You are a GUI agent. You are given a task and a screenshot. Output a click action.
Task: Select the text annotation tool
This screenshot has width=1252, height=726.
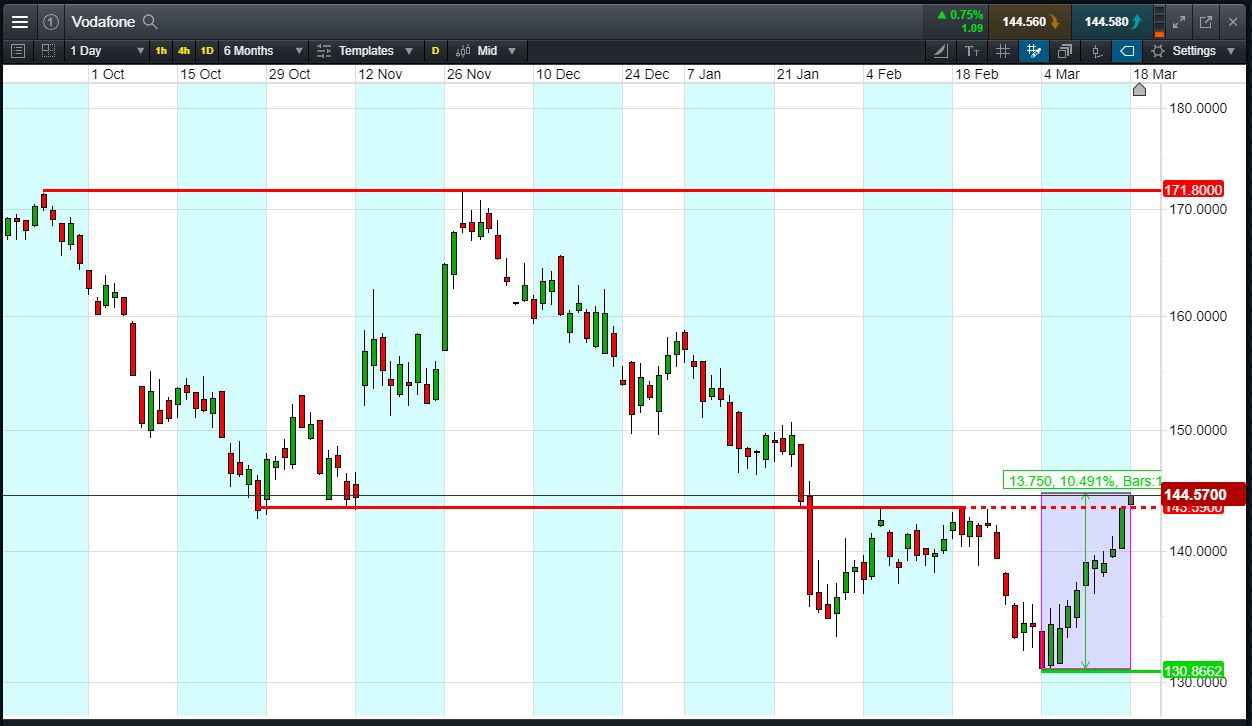point(972,50)
